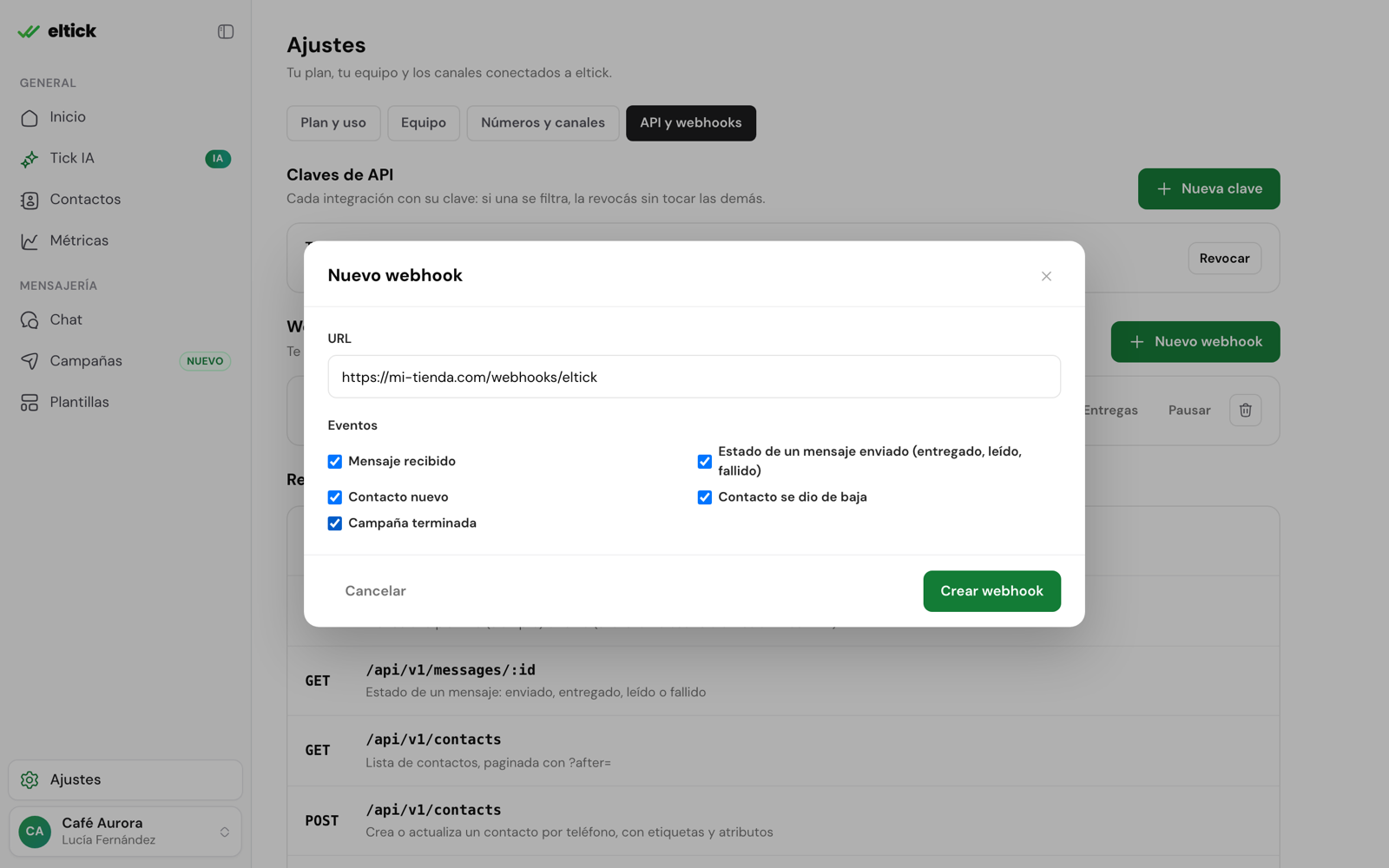Uncheck Contacto nuevo event

pyautogui.click(x=335, y=497)
